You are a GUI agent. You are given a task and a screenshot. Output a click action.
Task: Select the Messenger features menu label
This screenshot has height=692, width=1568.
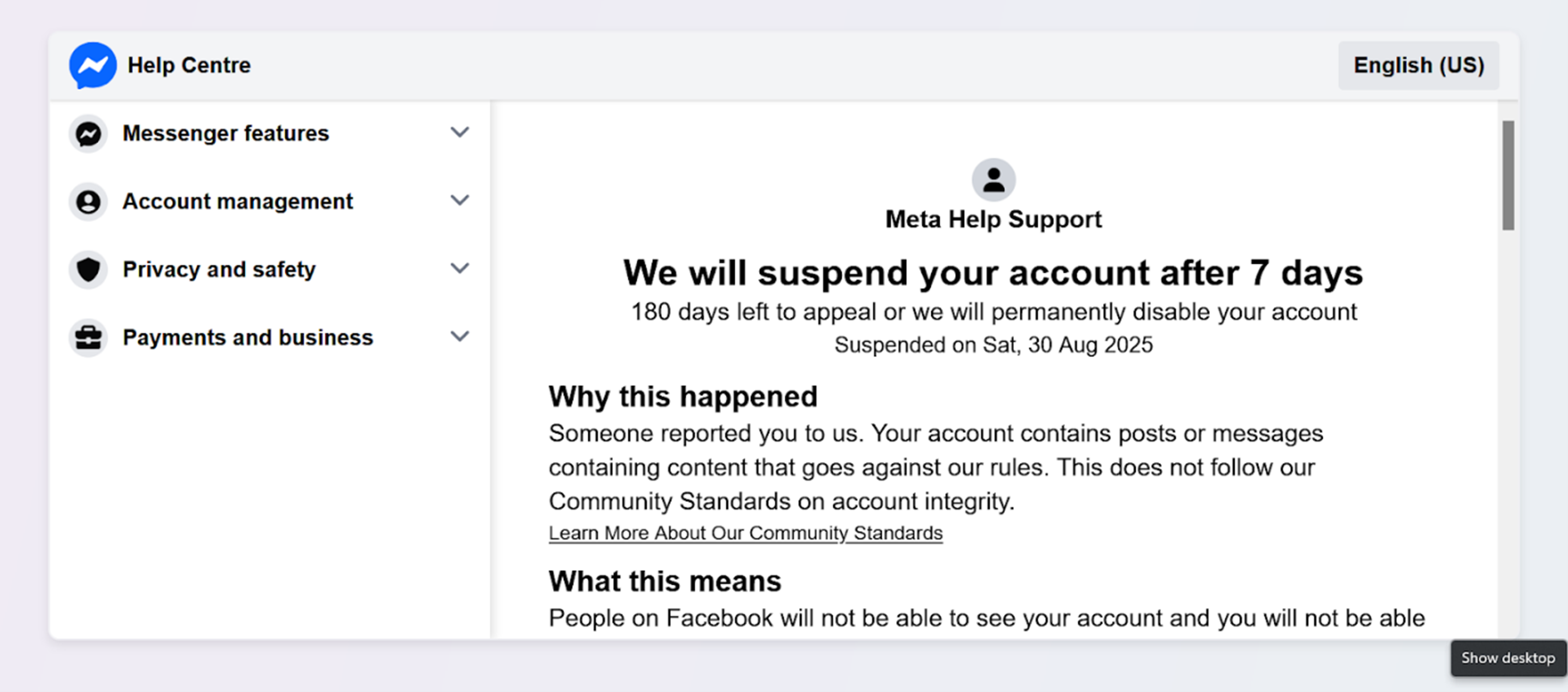tap(225, 133)
